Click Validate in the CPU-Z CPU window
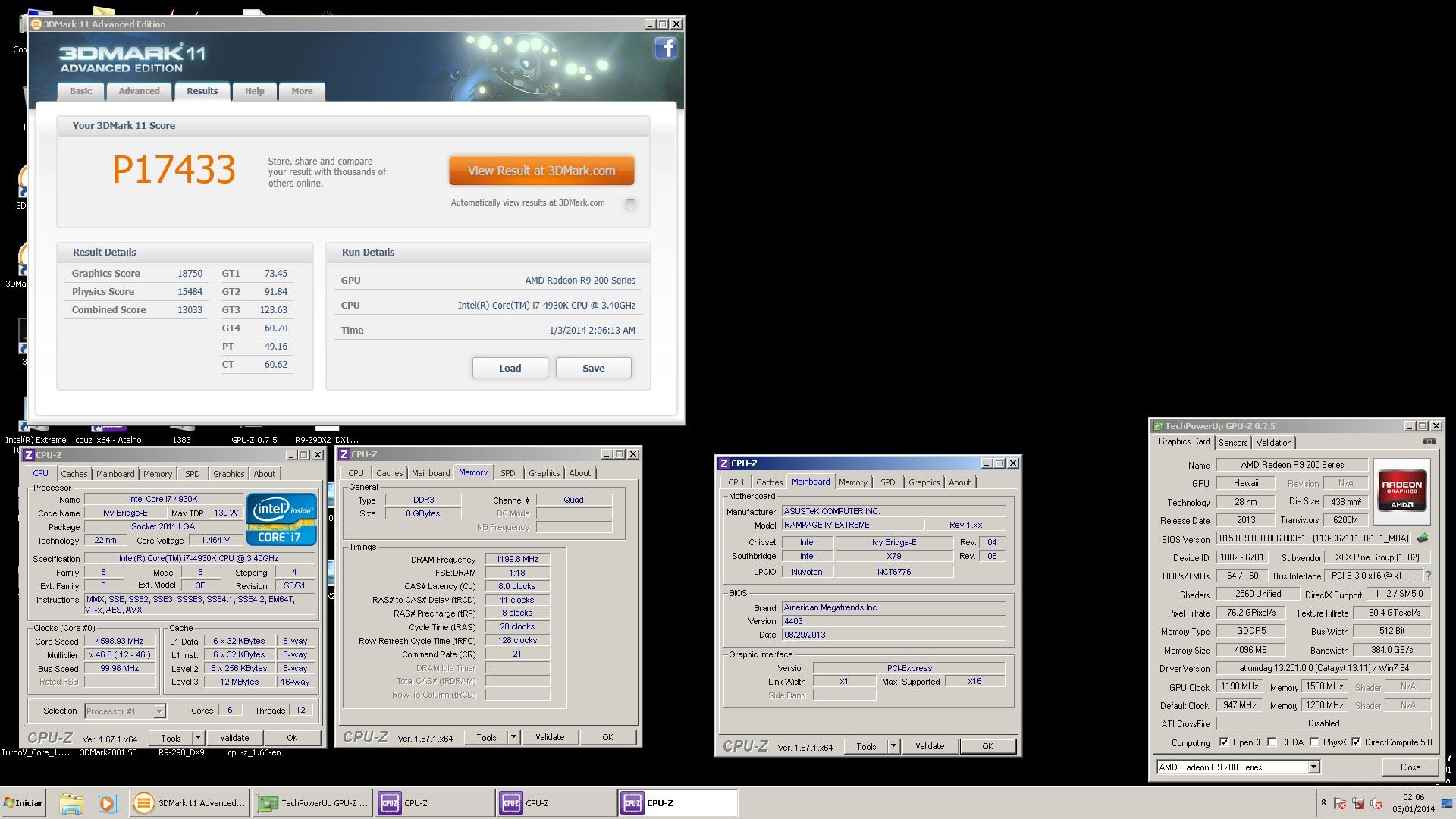Image resolution: width=1456 pixels, height=819 pixels. click(234, 738)
